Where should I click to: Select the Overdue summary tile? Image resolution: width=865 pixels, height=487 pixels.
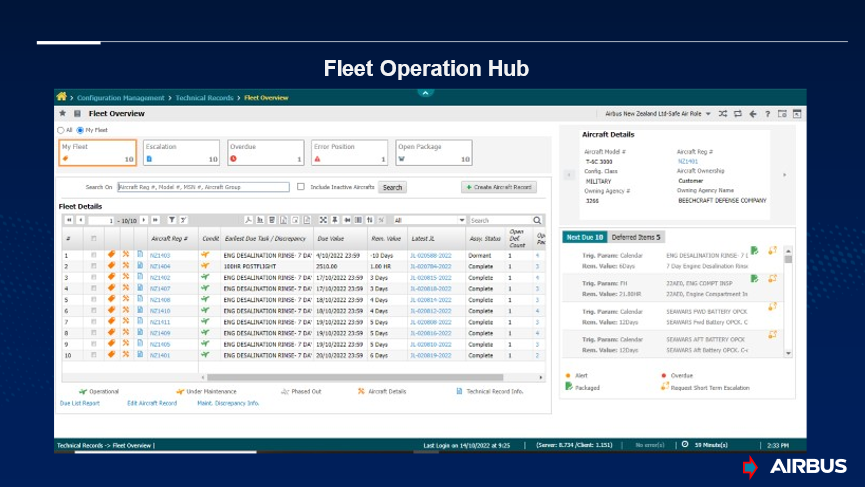[x=265, y=152]
